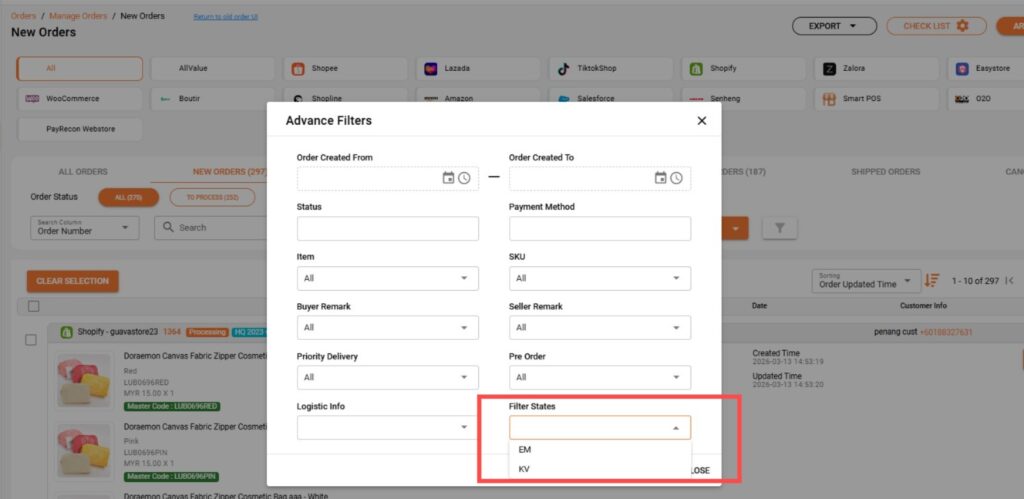Go to first page of orders
The height and width of the screenshot is (499, 1024).
click(1010, 281)
